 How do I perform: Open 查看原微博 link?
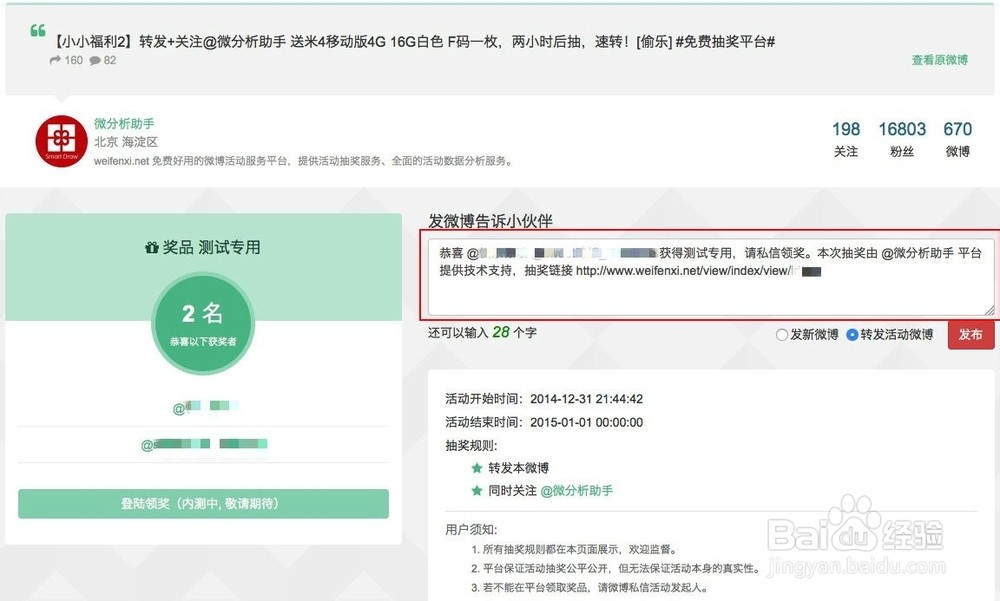click(939, 60)
